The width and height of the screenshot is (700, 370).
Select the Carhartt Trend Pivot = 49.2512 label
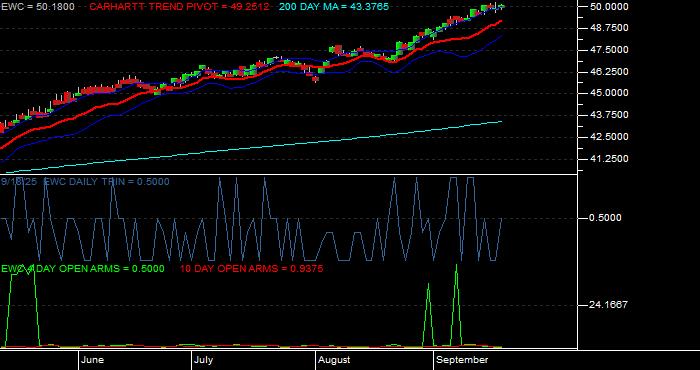click(x=180, y=7)
